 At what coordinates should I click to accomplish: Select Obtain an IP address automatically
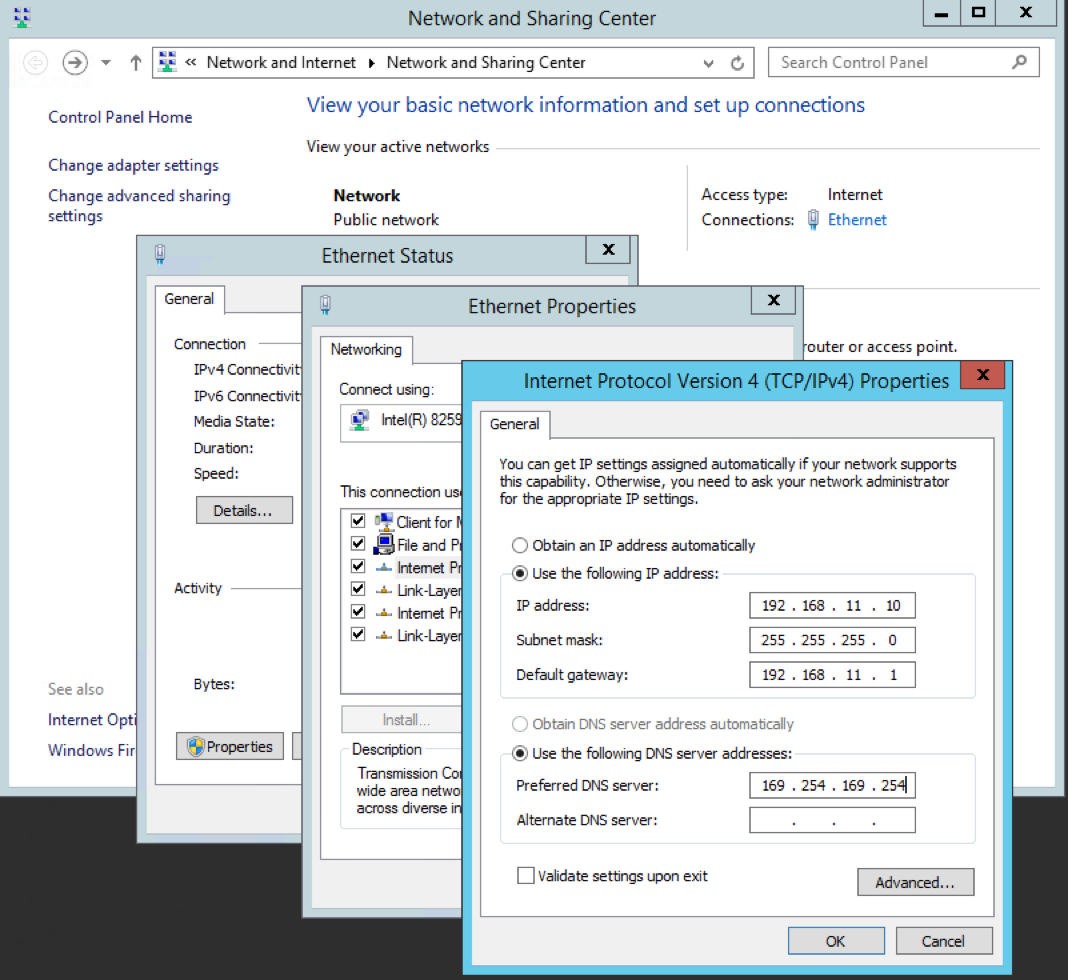pyautogui.click(x=520, y=545)
